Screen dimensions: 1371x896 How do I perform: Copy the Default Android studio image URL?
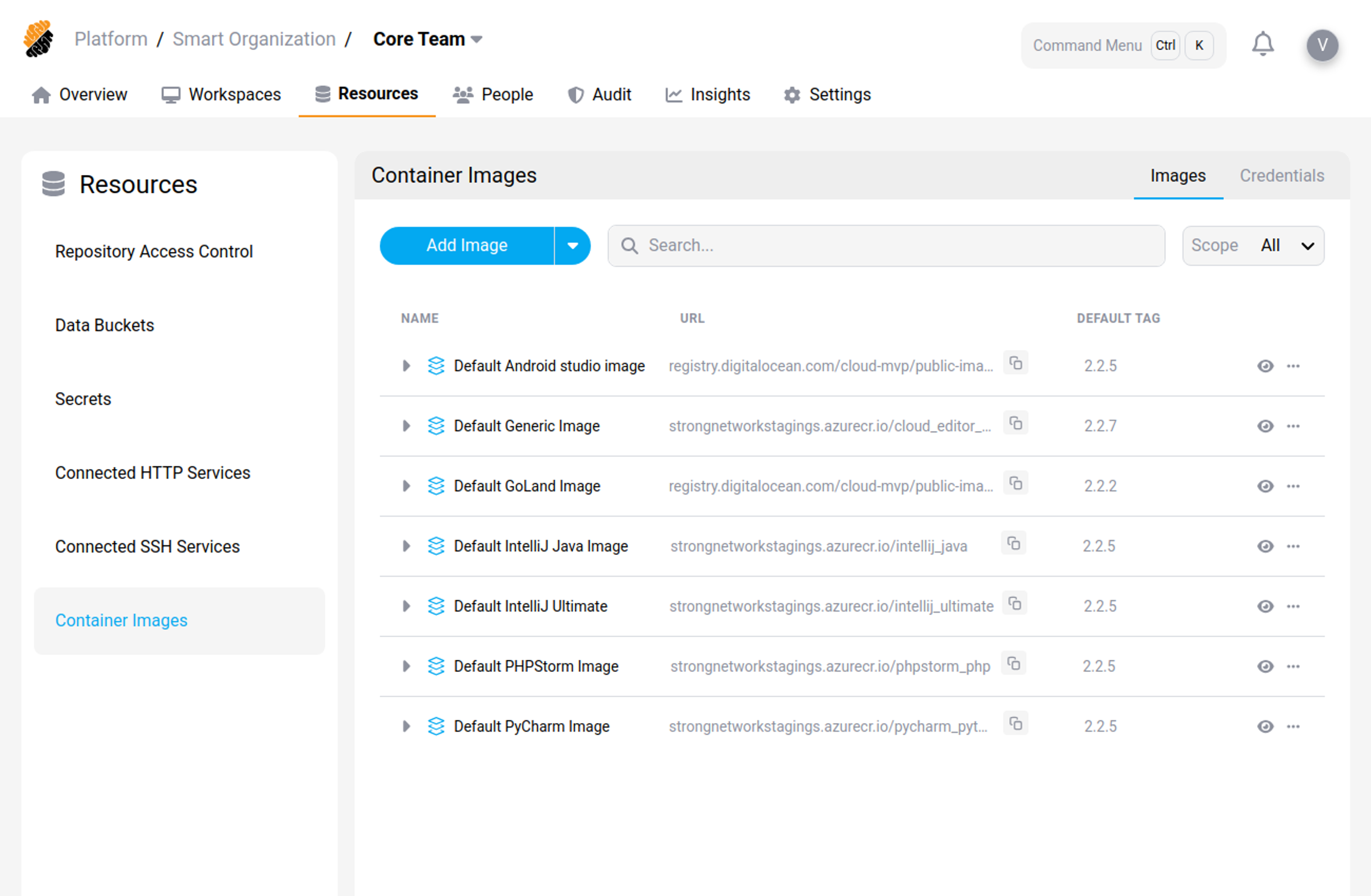point(1016,363)
